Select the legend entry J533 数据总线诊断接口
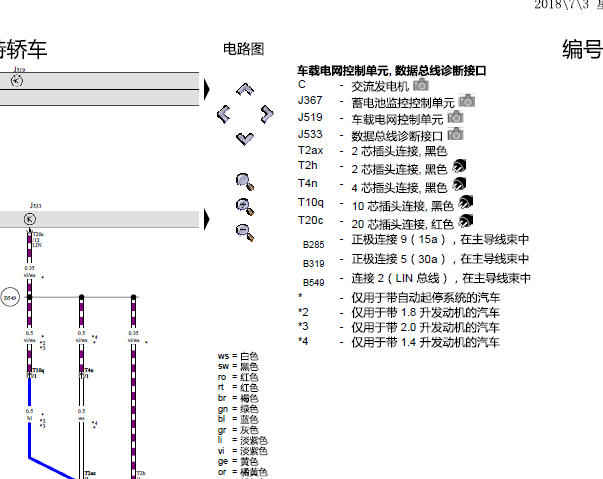The width and height of the screenshot is (603, 479). 371,136
